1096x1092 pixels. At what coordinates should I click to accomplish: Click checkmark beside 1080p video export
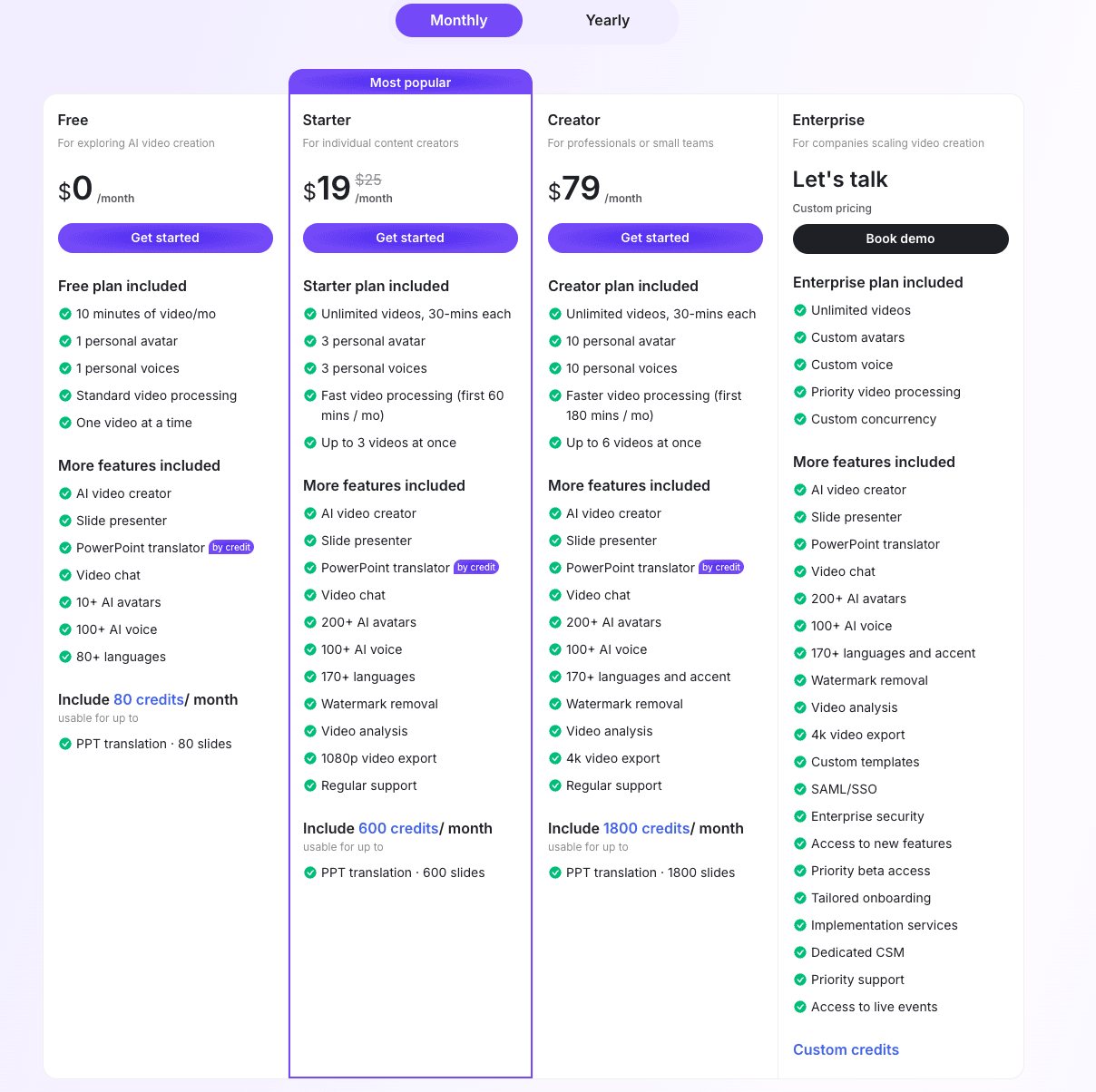[310, 758]
